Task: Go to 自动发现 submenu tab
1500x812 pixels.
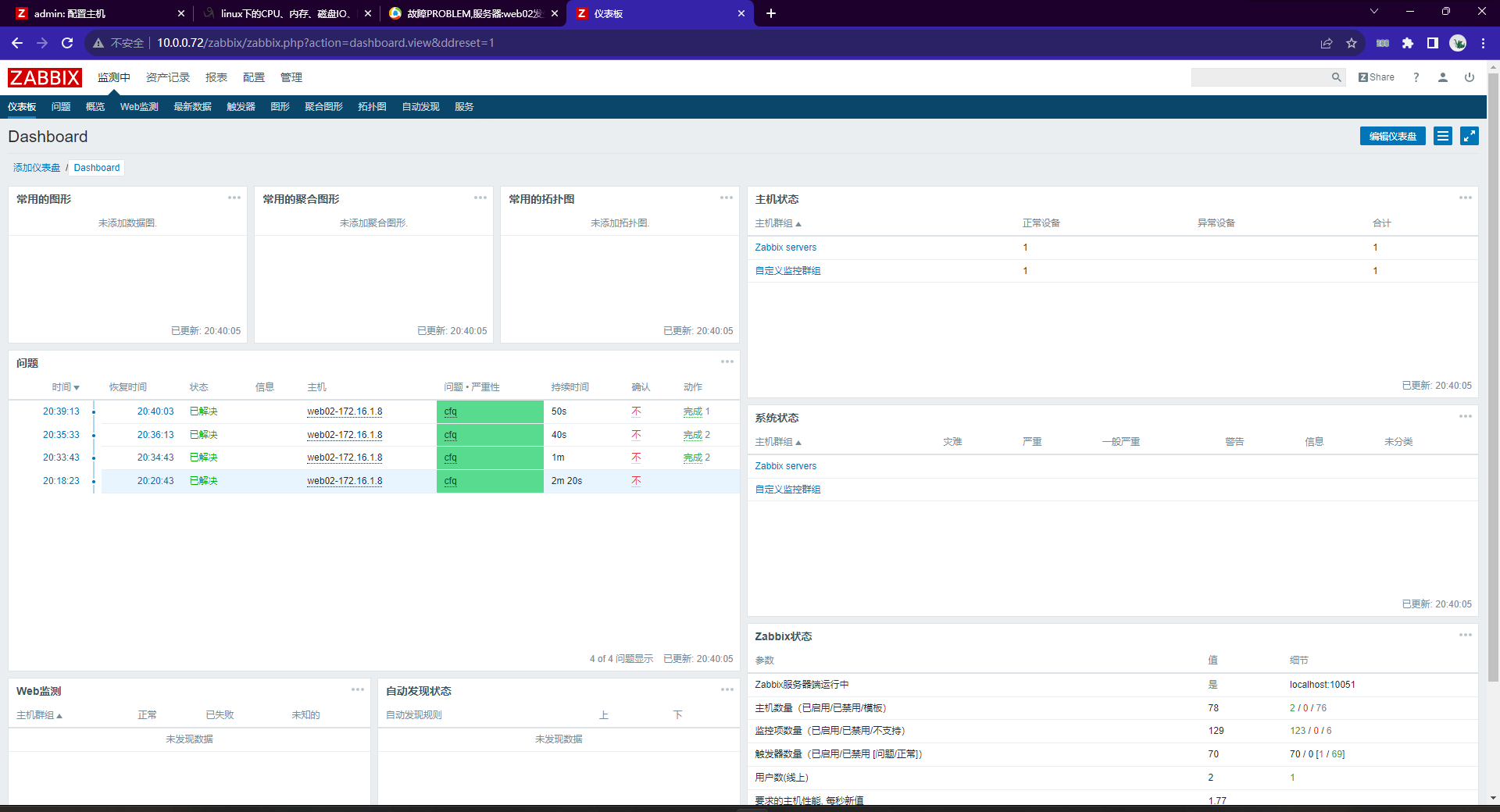Action: 421,107
